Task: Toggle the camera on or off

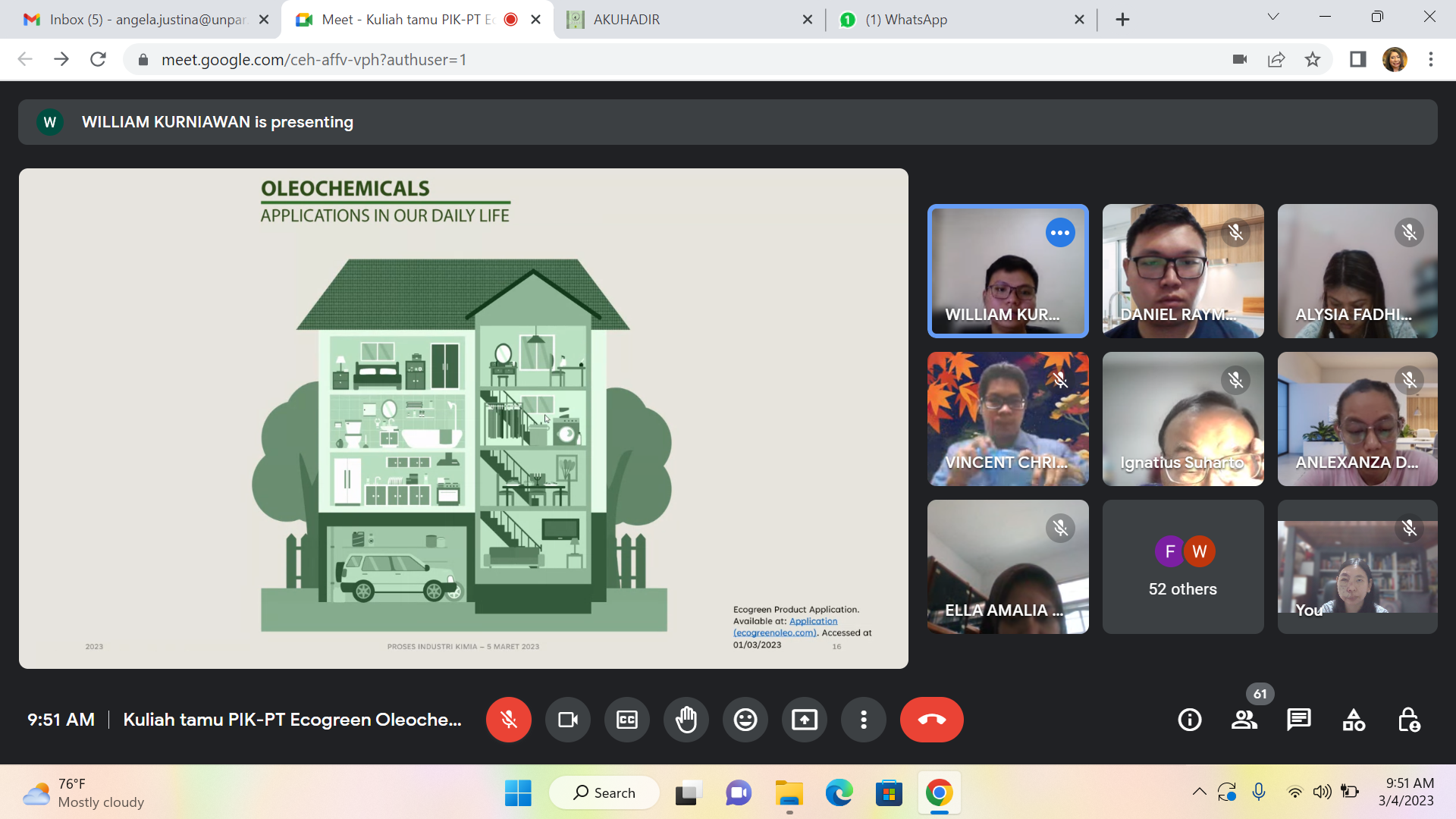Action: click(567, 720)
